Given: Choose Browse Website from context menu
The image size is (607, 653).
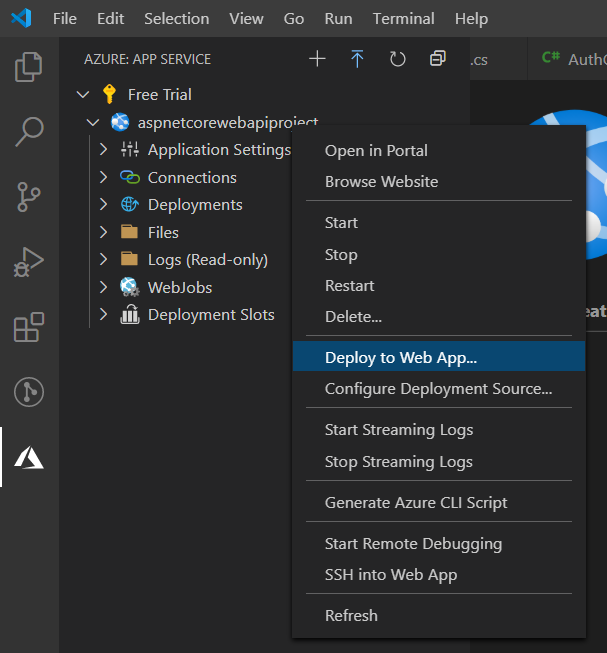Looking at the screenshot, I should click(439, 182).
